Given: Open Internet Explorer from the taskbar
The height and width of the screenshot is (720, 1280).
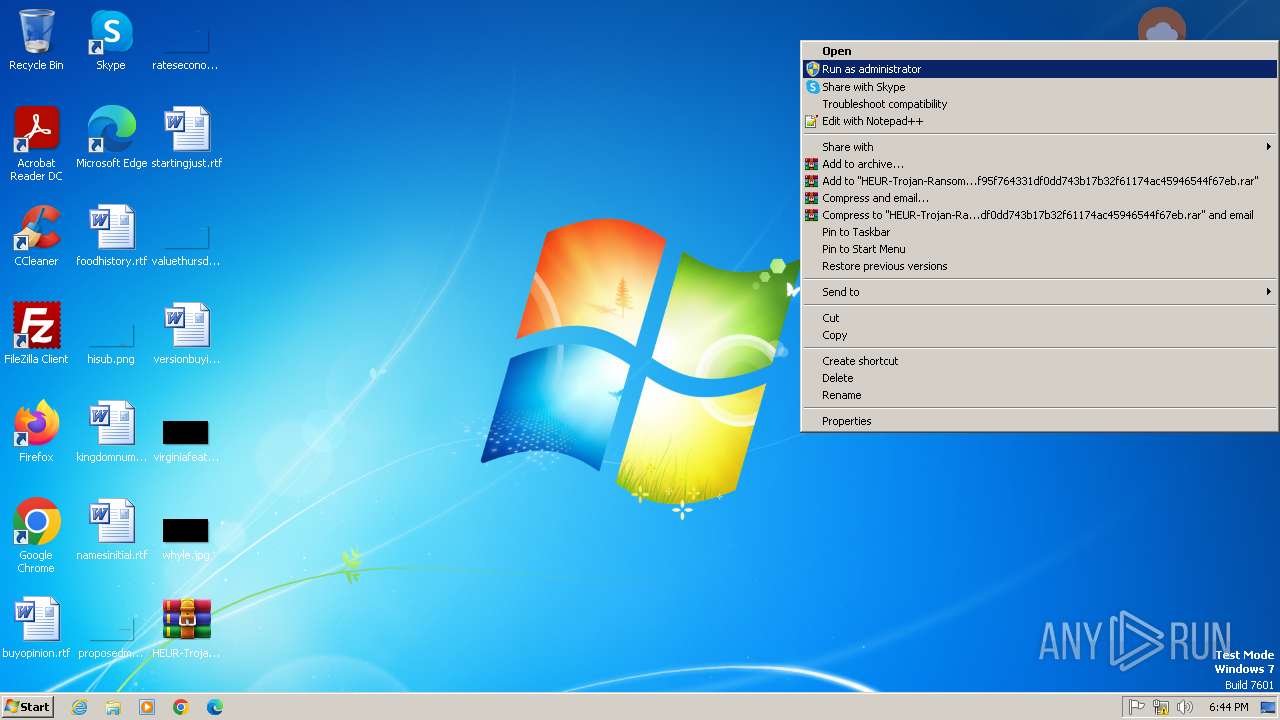Looking at the screenshot, I should [x=79, y=707].
